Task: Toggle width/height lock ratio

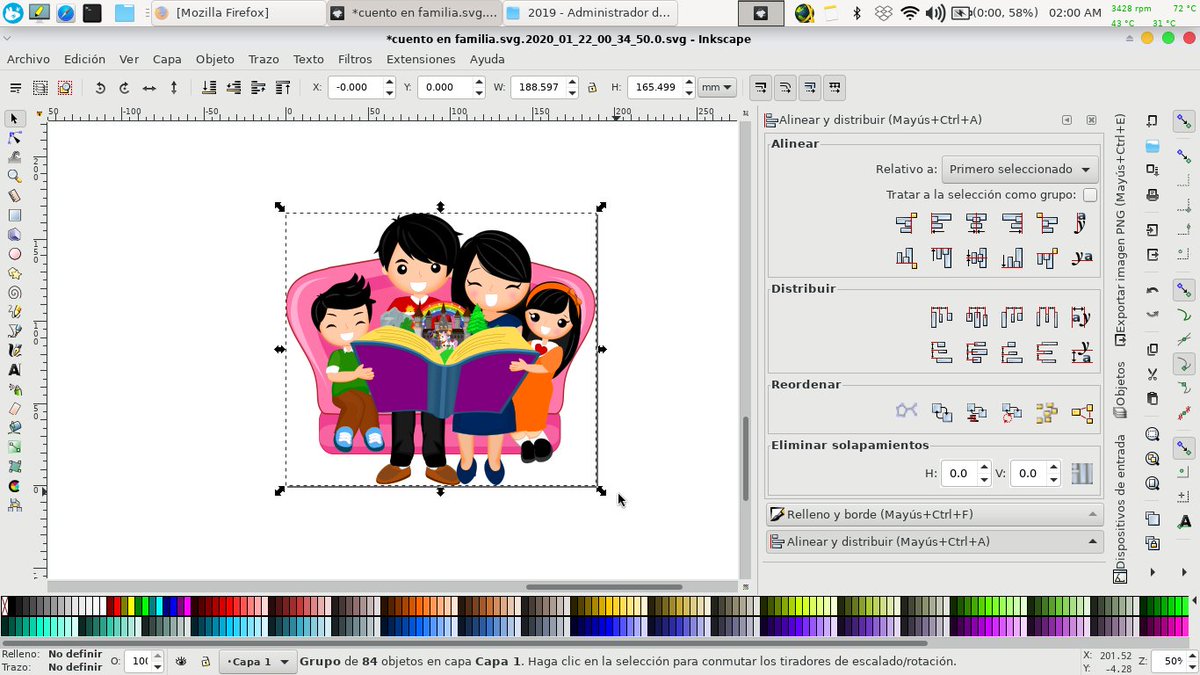Action: (x=592, y=88)
